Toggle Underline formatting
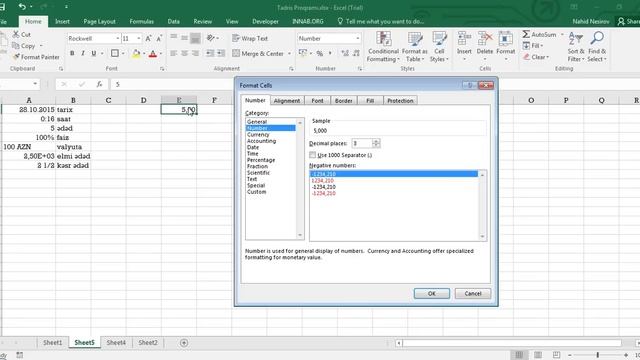This screenshot has height=360, width=640. 93,53
